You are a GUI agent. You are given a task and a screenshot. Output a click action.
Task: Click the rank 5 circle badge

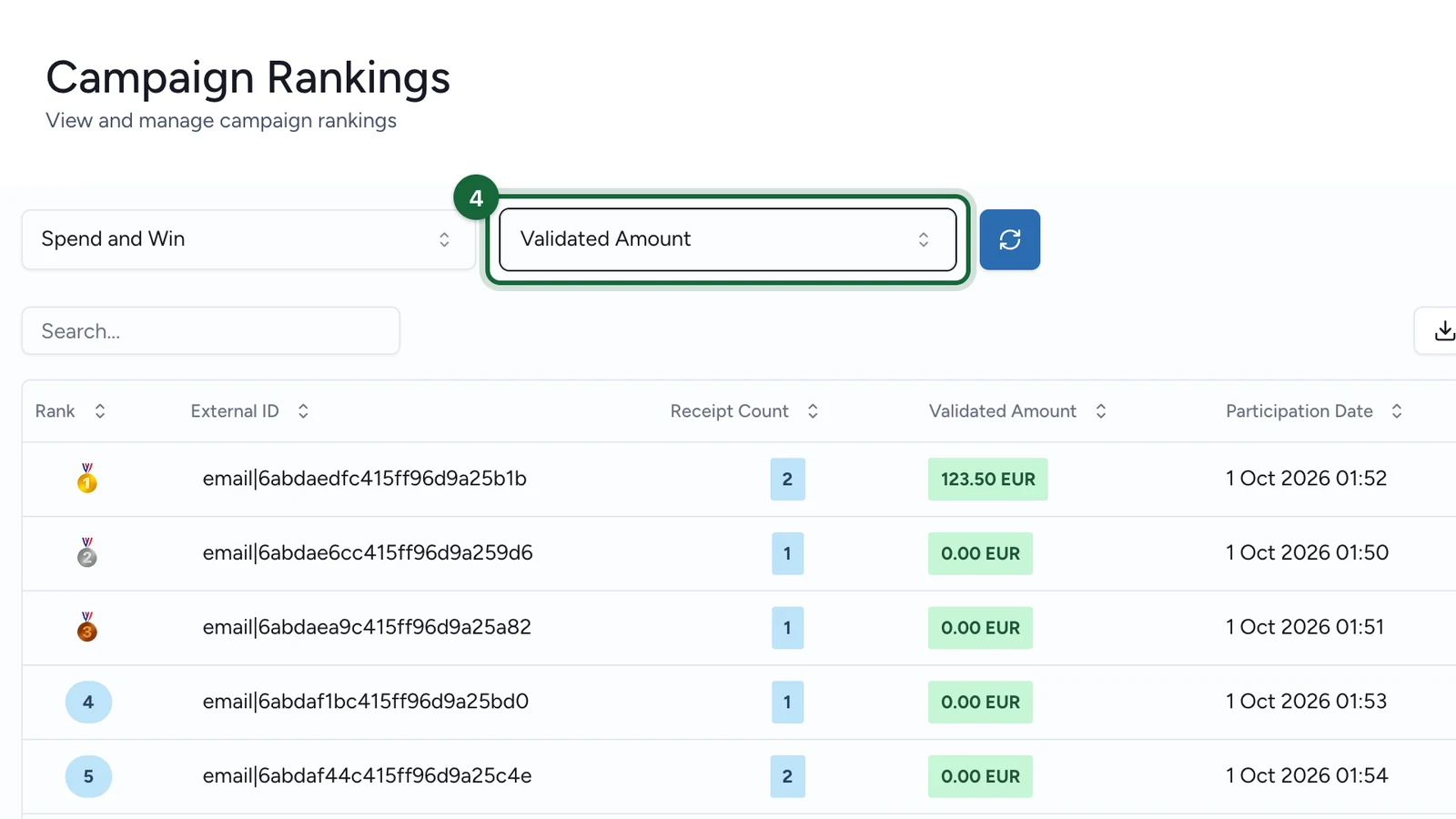pos(88,776)
